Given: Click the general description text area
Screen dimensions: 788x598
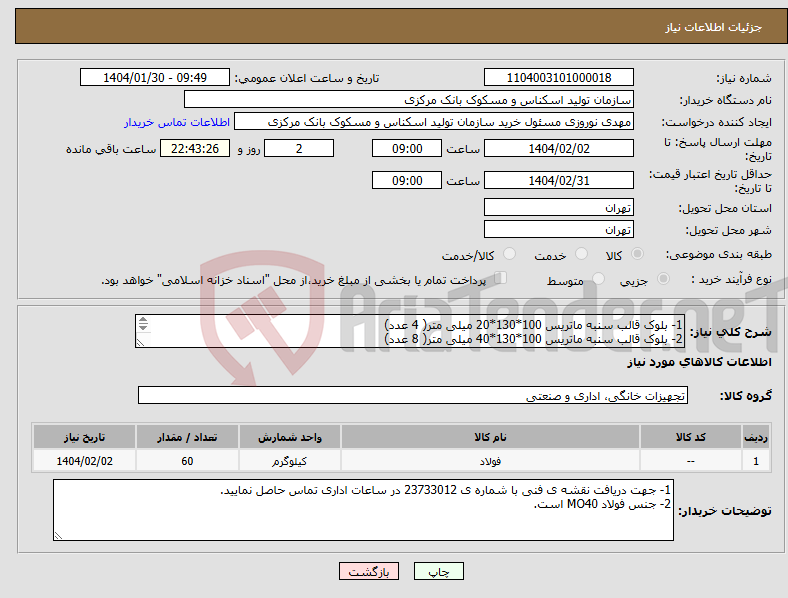Looking at the screenshot, I should [x=410, y=331].
